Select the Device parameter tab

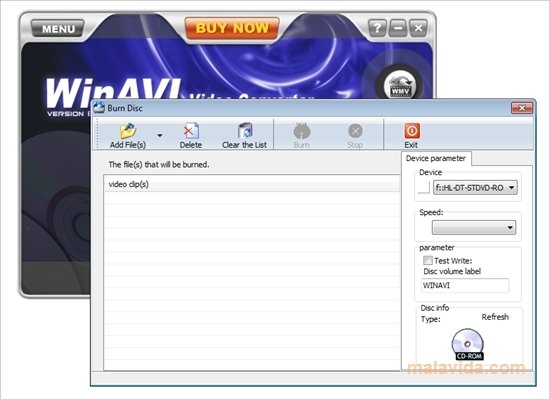pos(436,159)
